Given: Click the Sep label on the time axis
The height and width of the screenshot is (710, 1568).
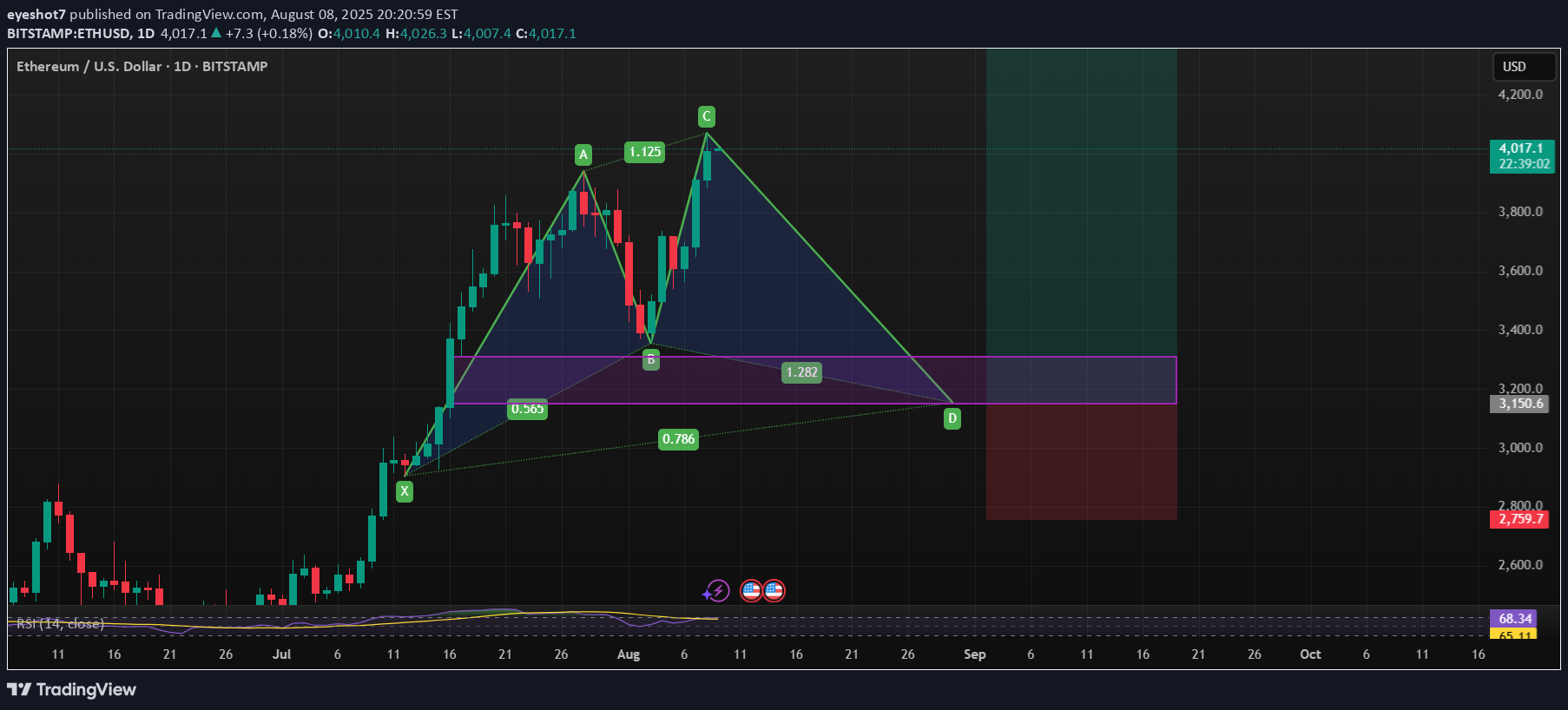Looking at the screenshot, I should pyautogui.click(x=974, y=654).
